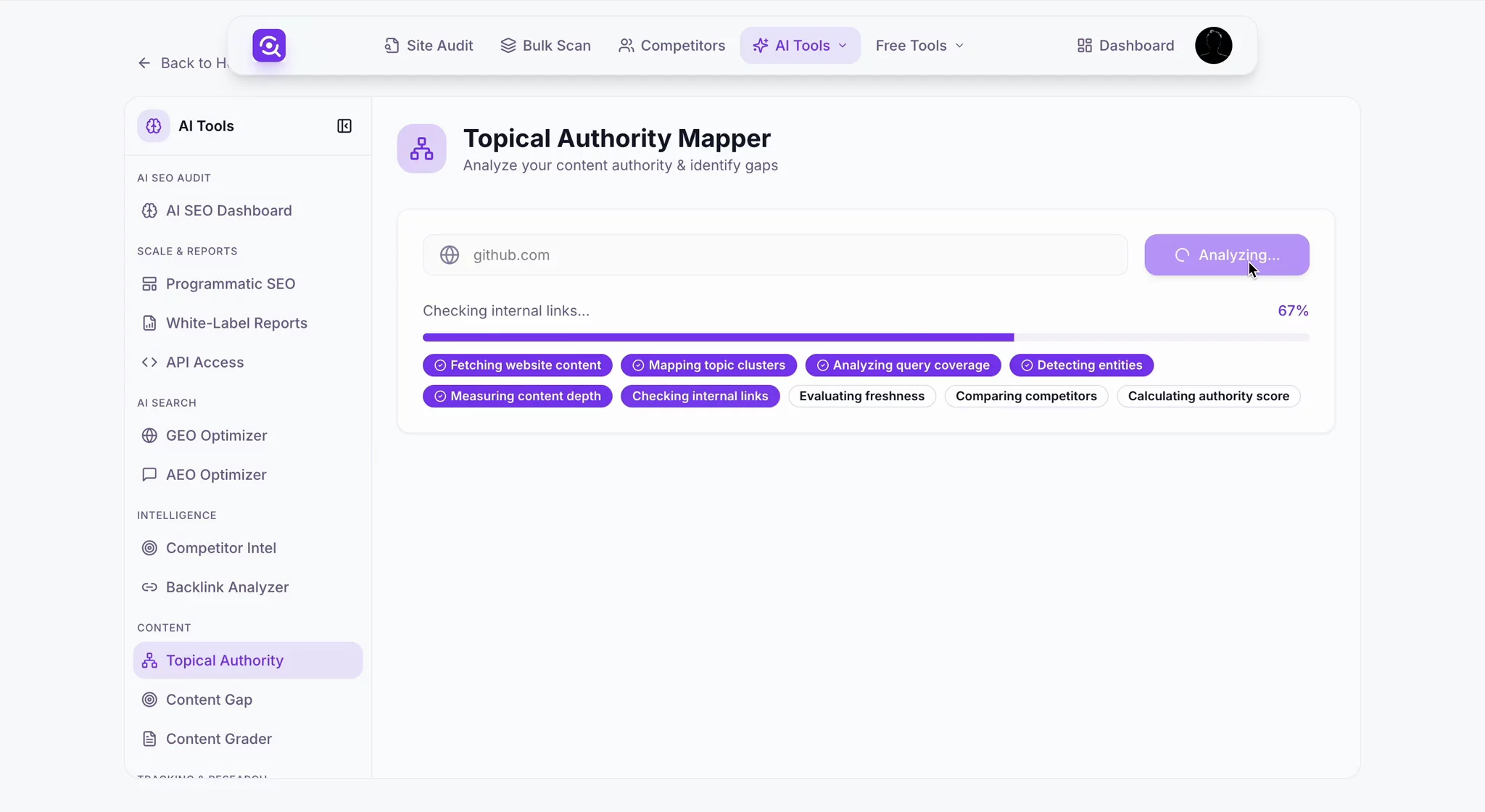Click the Fetching website content step chip
Viewport: 1485px width, 812px height.
coord(517,365)
